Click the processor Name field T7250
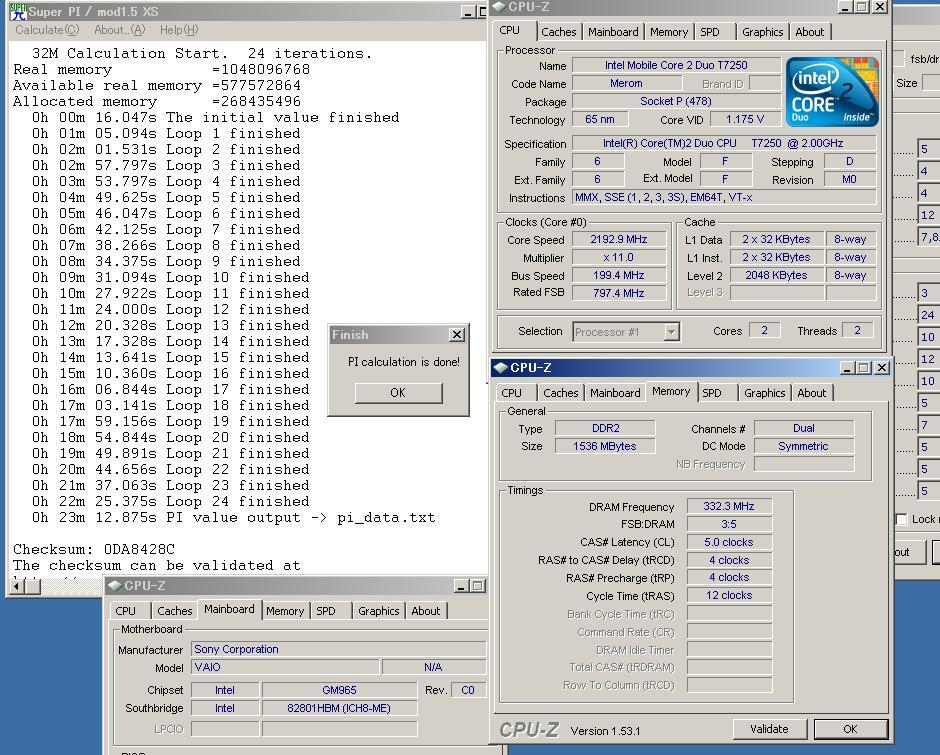 (676, 65)
